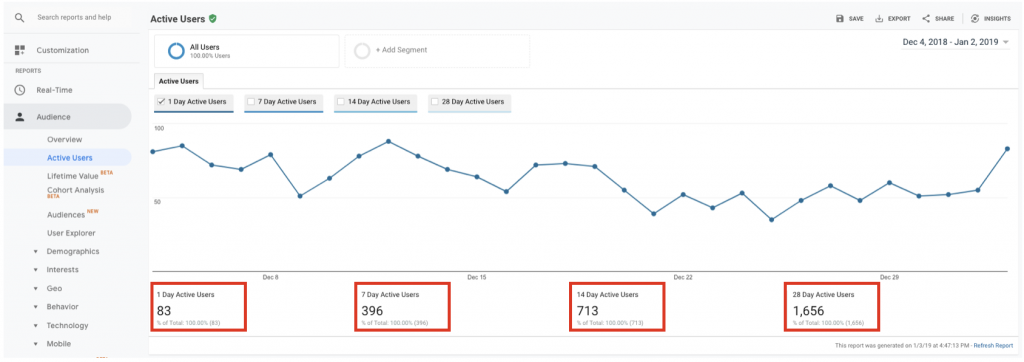Click the Add Segment empty circle
Image resolution: width=1024 pixels, height=362 pixels.
coord(362,51)
